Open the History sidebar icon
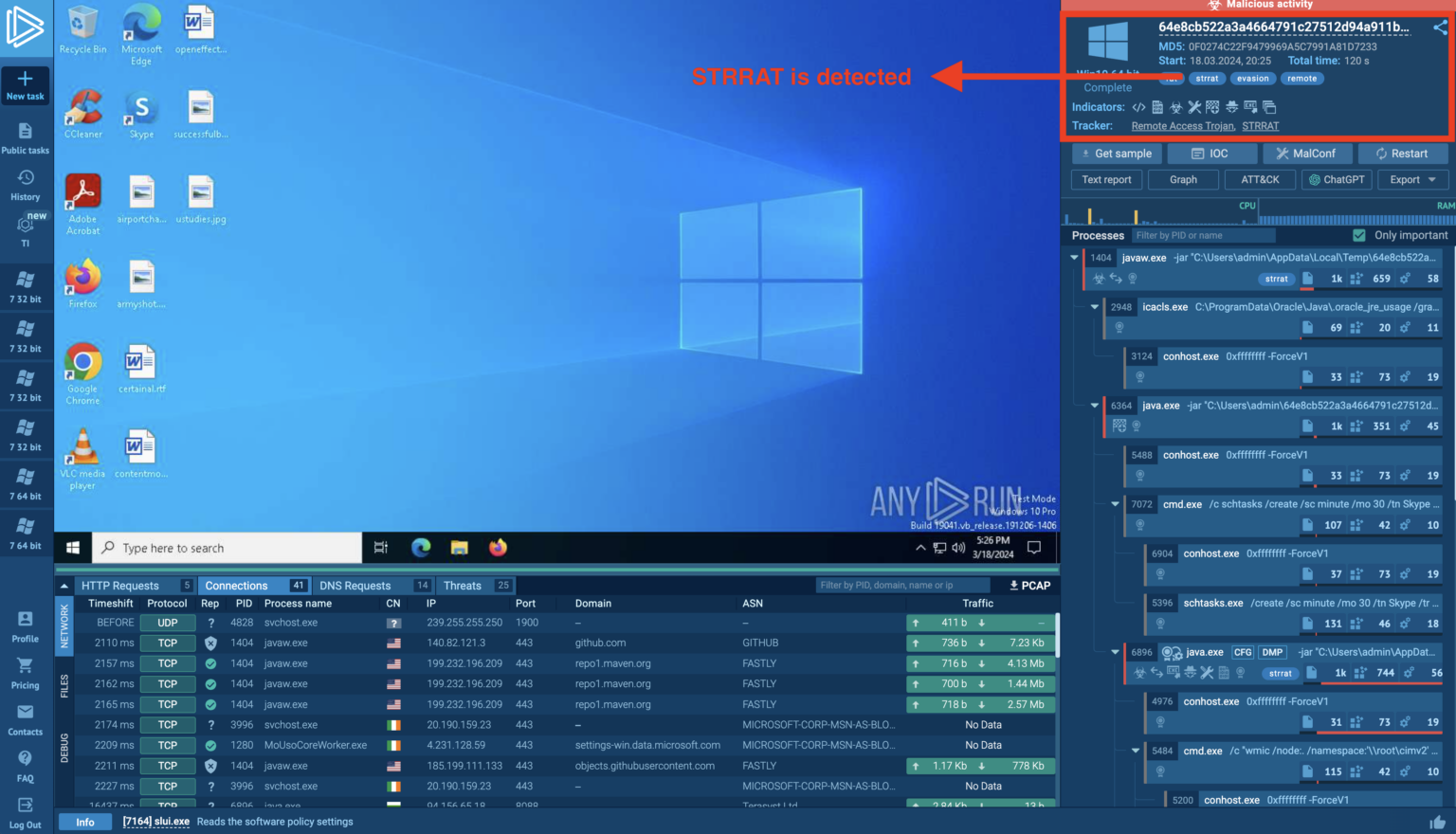 pyautogui.click(x=26, y=178)
